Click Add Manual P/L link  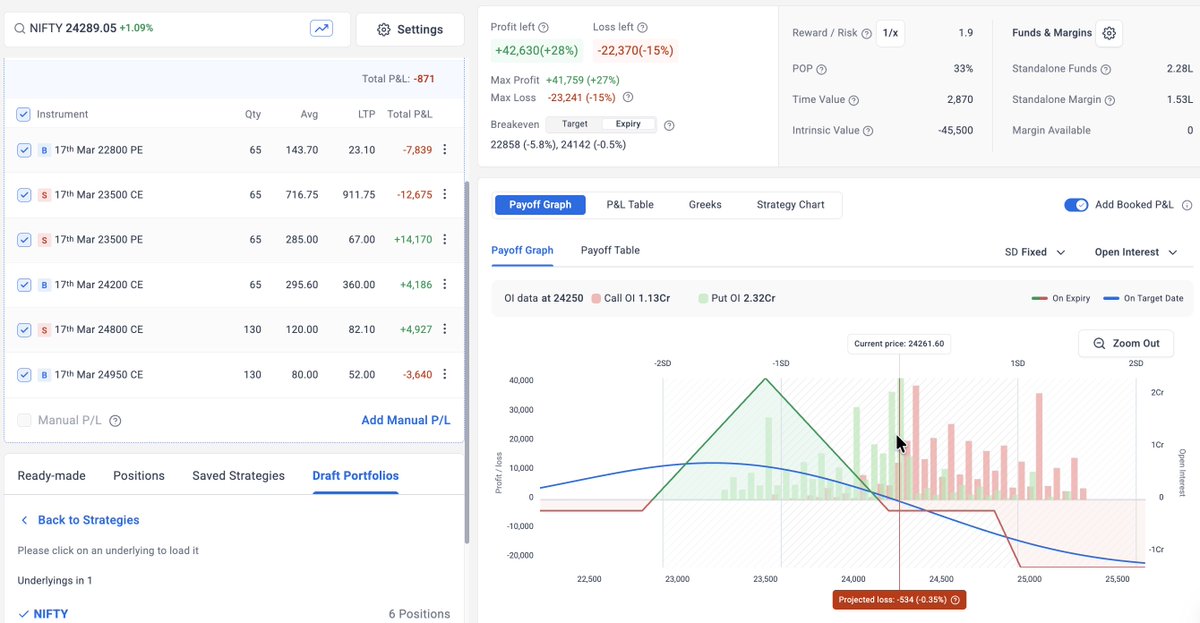406,421
